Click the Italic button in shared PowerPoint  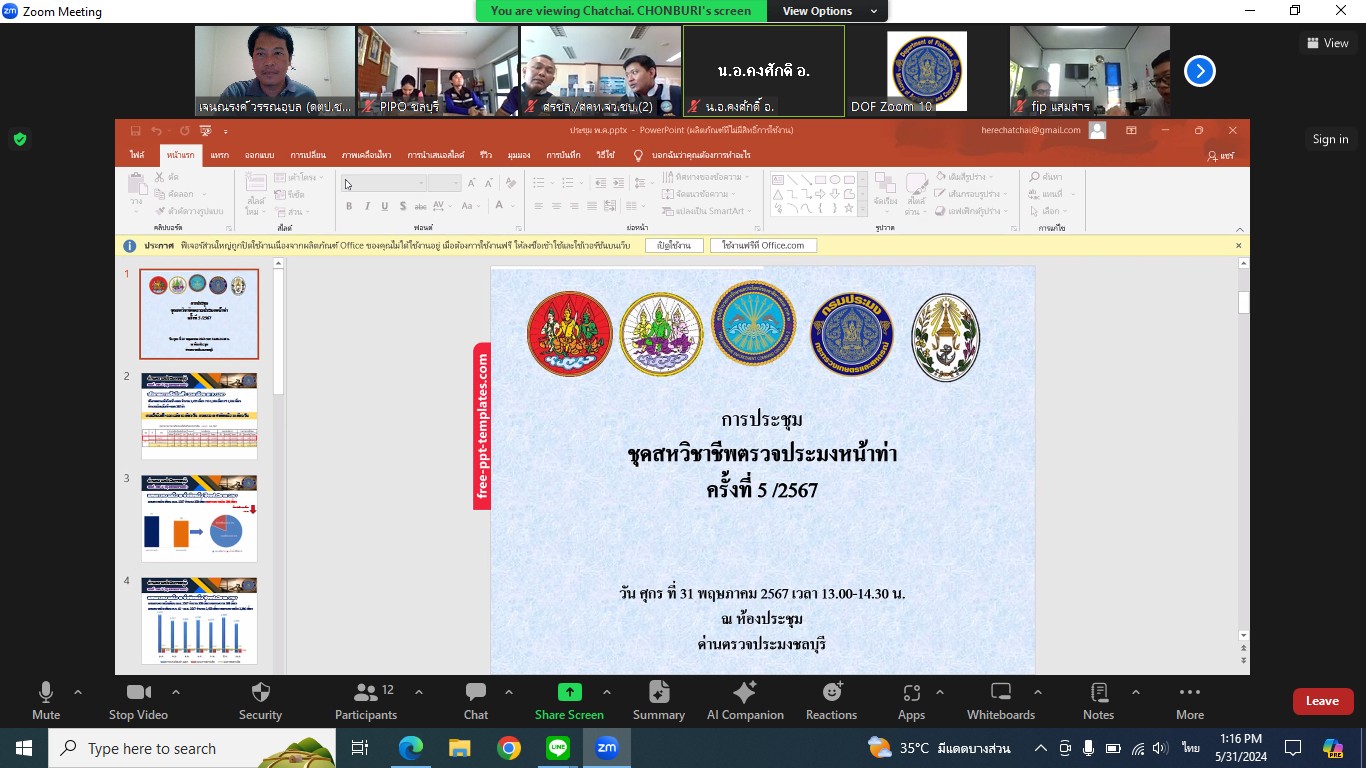pyautogui.click(x=367, y=206)
